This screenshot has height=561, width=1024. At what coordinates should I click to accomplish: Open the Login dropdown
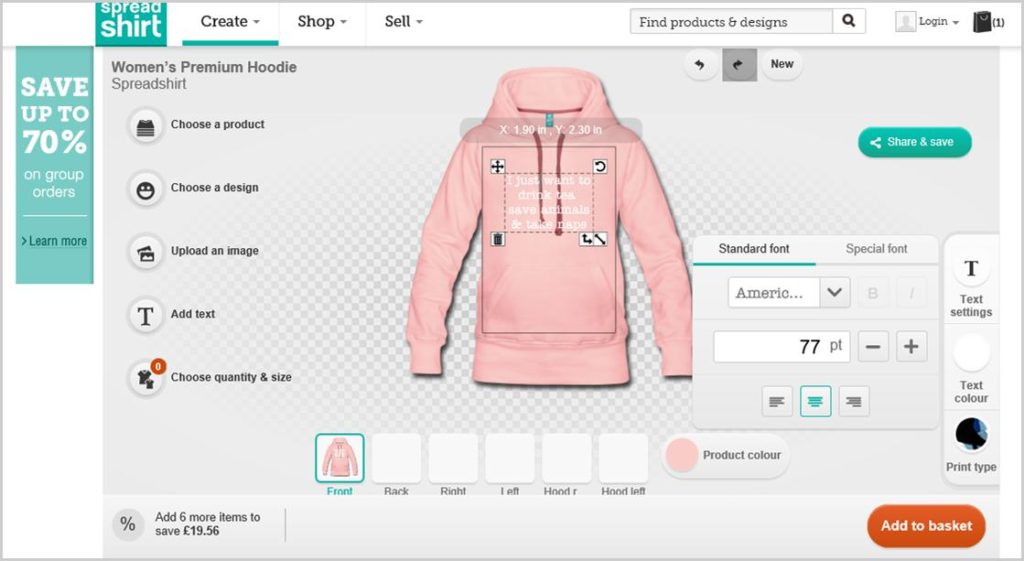click(927, 22)
